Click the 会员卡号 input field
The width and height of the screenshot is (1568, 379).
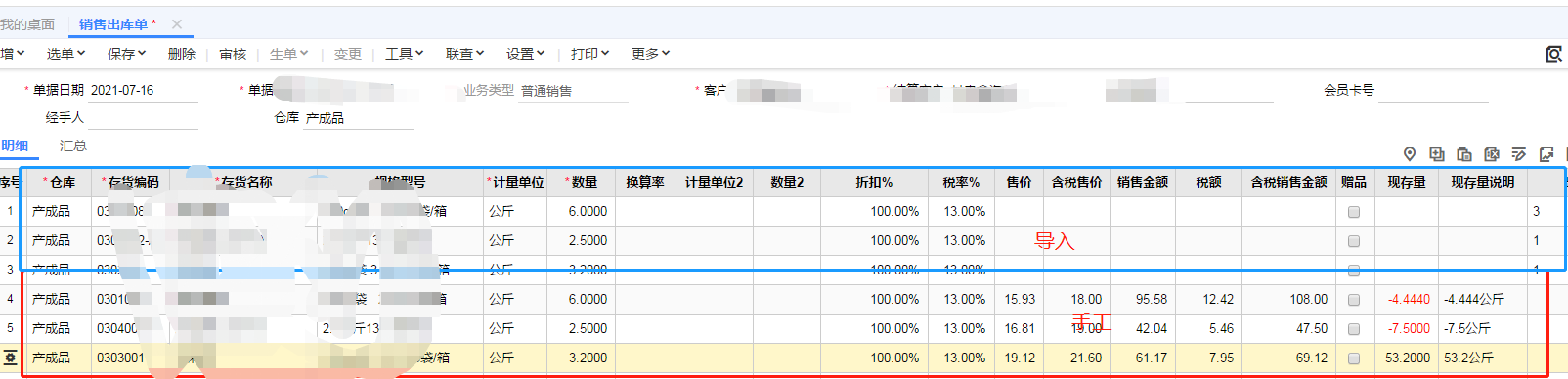[x=1434, y=90]
